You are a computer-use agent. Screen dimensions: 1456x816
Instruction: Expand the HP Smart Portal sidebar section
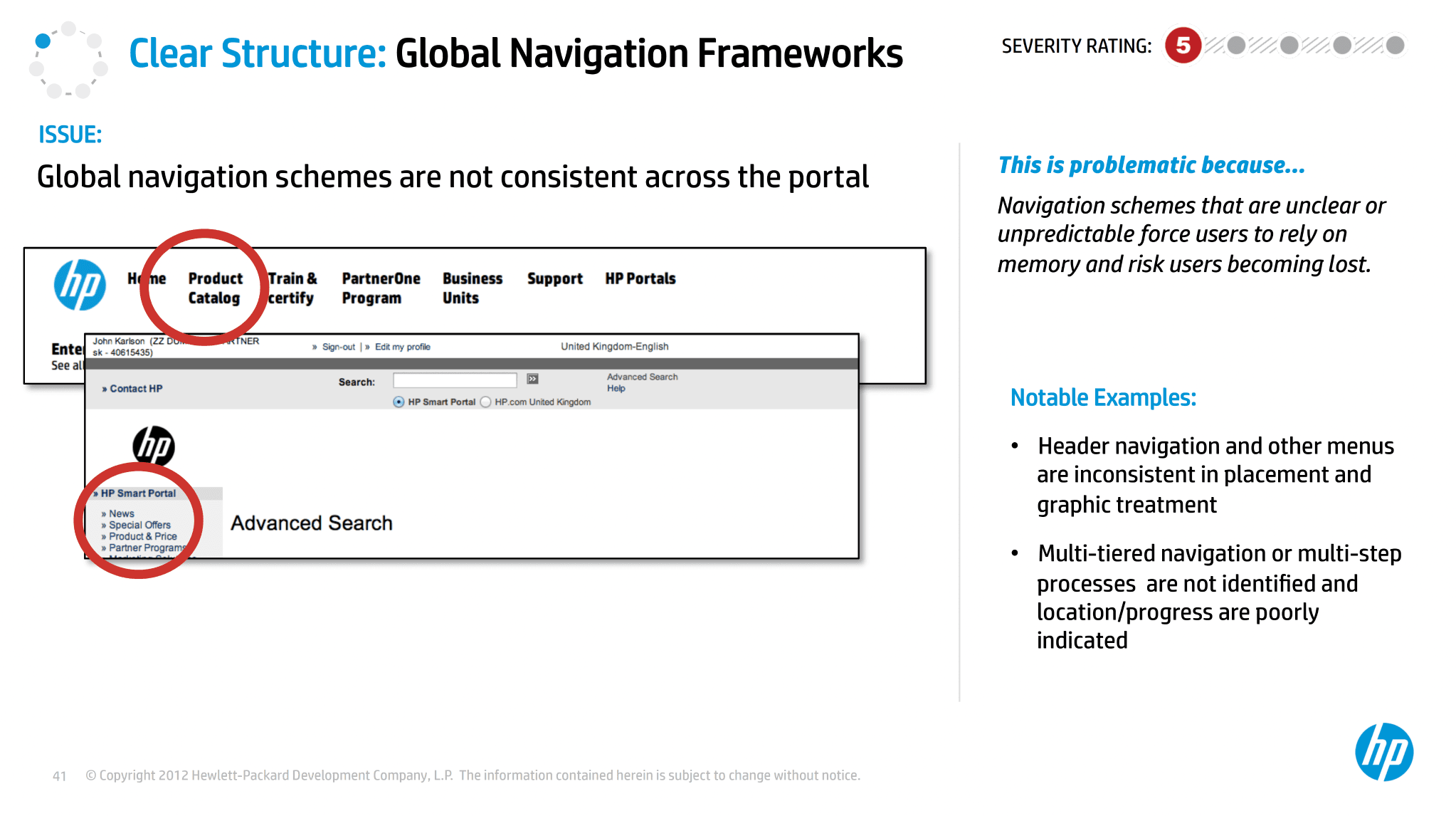point(138,493)
